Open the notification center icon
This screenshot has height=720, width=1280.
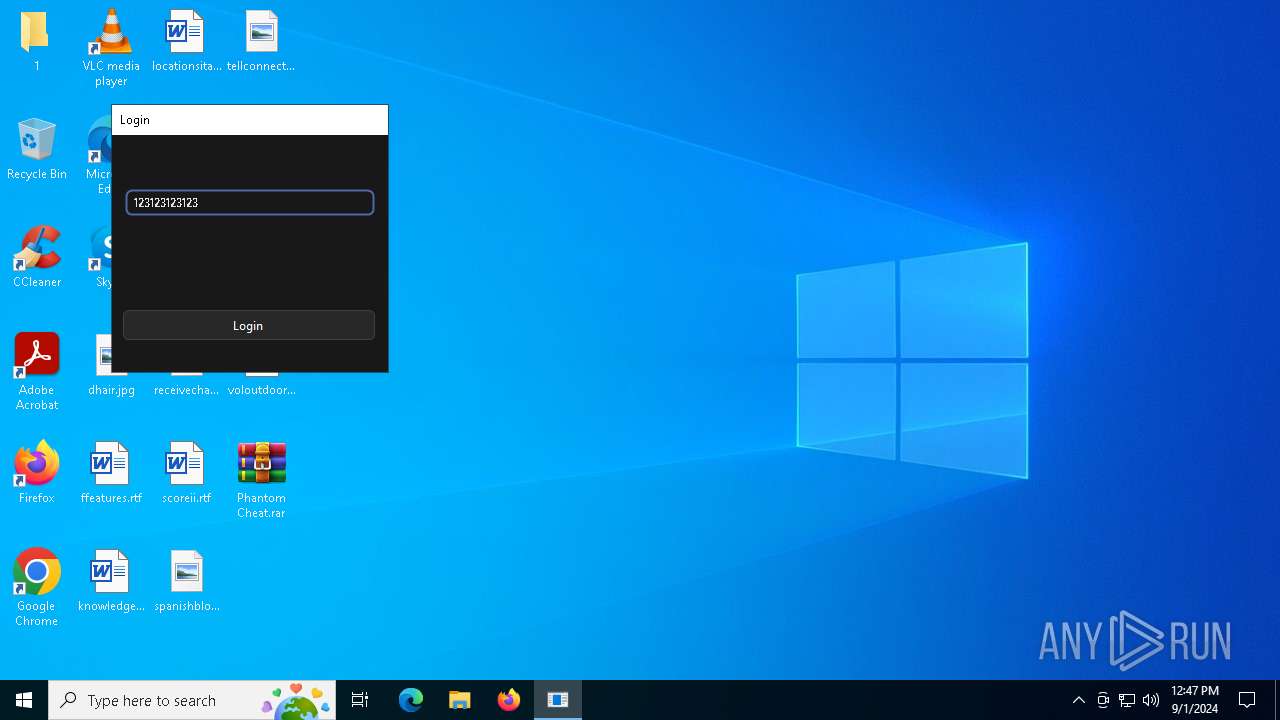click(1247, 700)
